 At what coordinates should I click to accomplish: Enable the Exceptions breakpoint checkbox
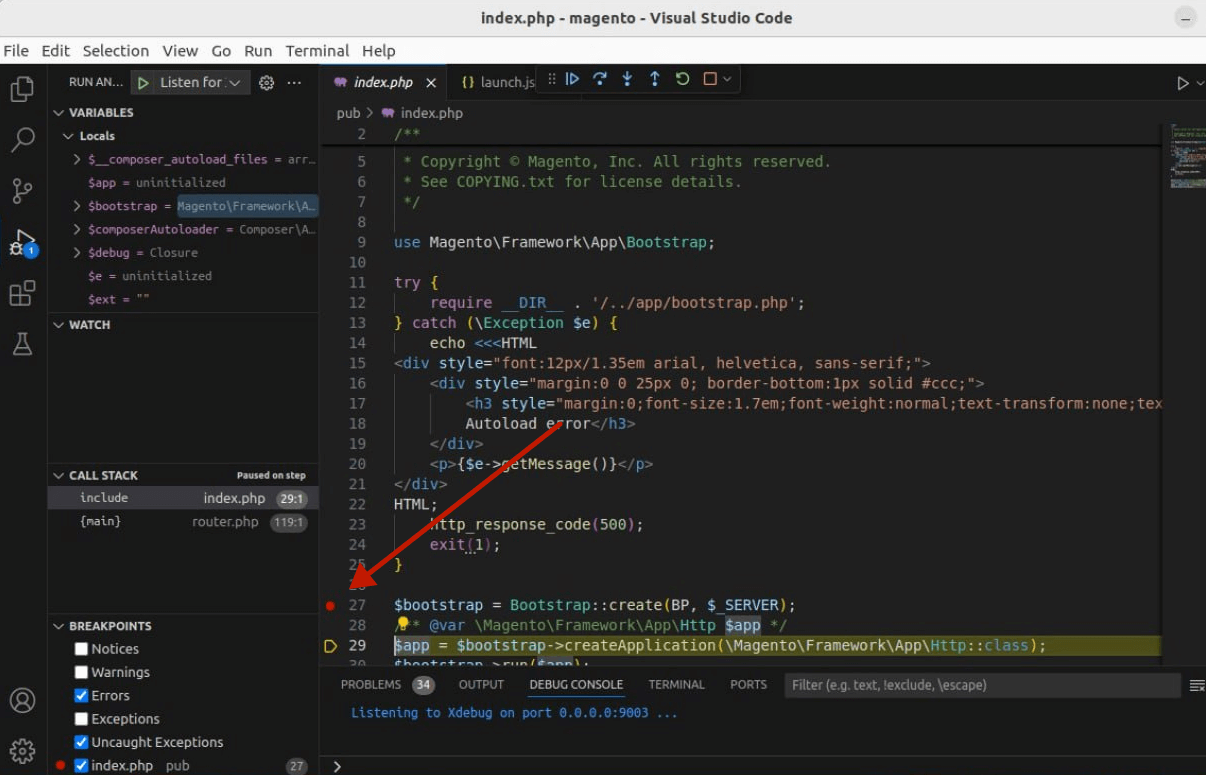82,719
